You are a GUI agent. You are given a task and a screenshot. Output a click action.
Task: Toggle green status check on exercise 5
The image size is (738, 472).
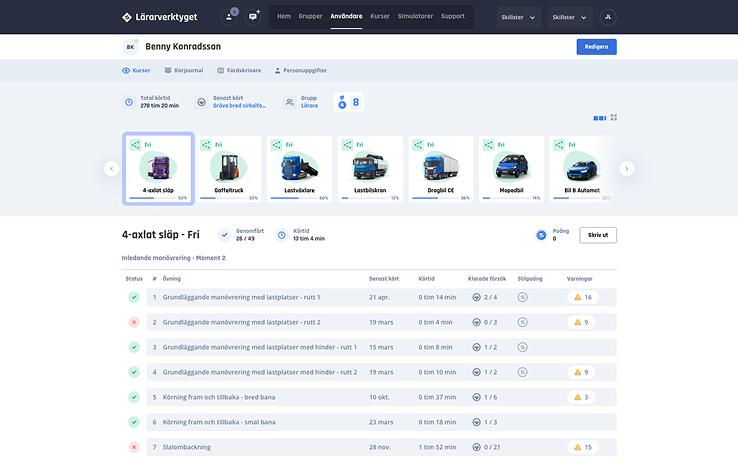click(134, 397)
